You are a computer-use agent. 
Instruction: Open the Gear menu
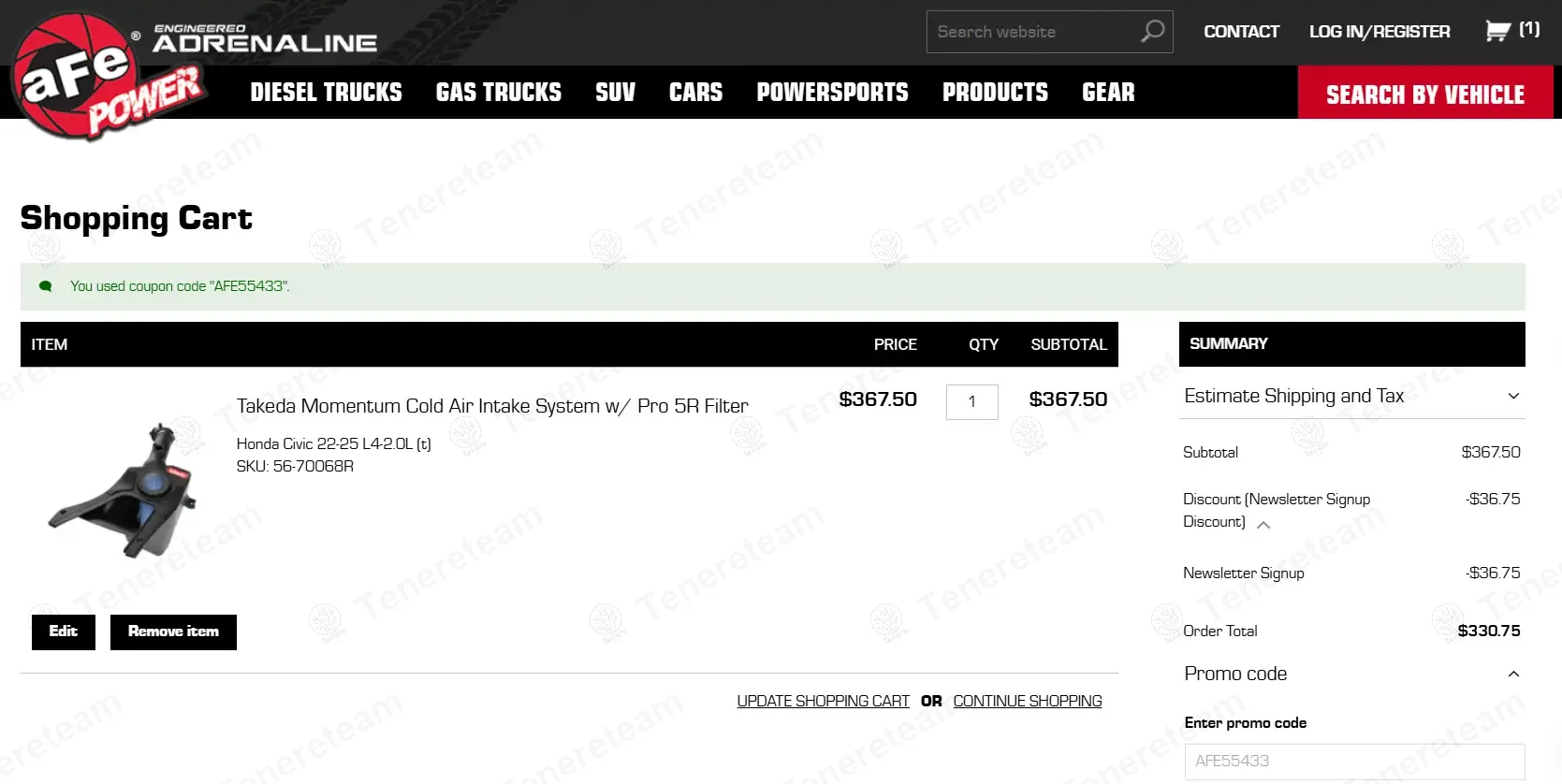tap(1108, 93)
